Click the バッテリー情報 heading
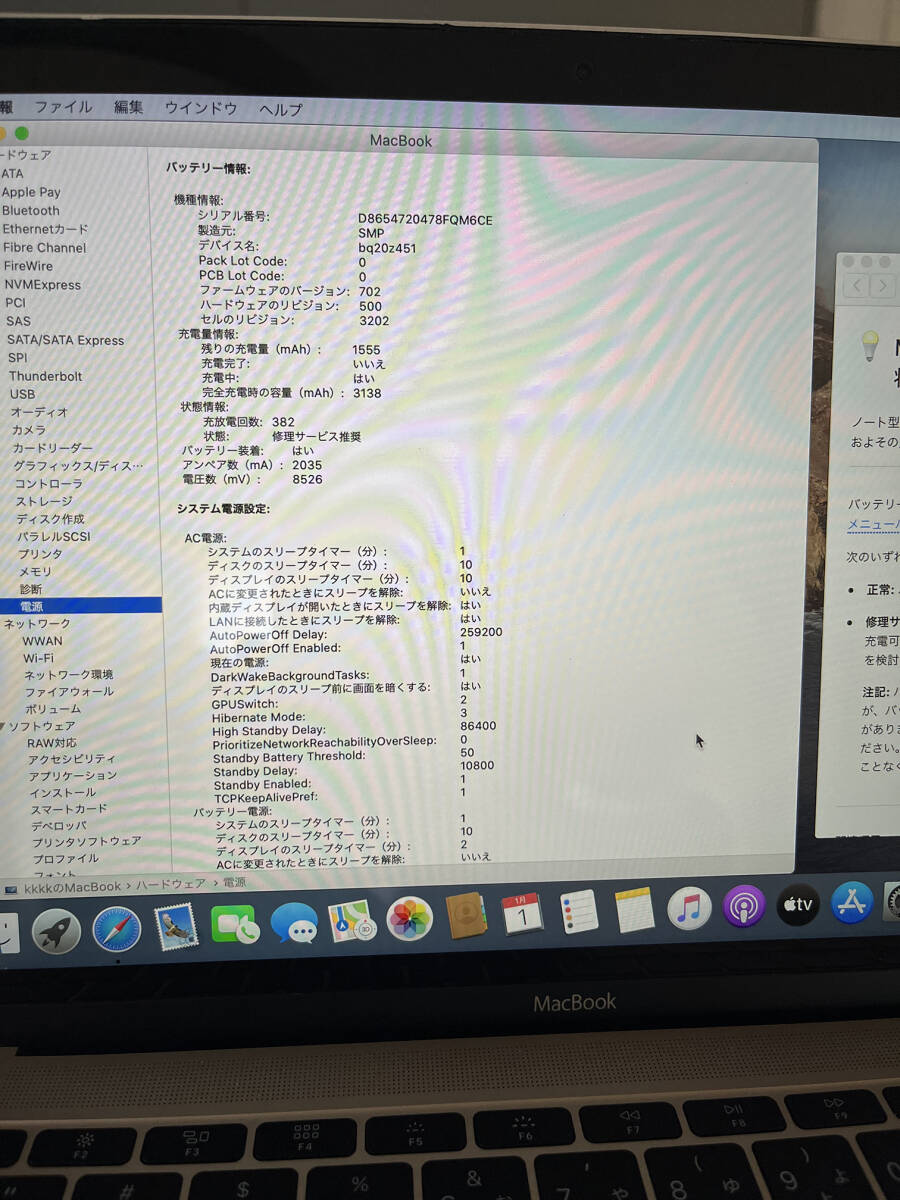The width and height of the screenshot is (900, 1200). [208, 168]
